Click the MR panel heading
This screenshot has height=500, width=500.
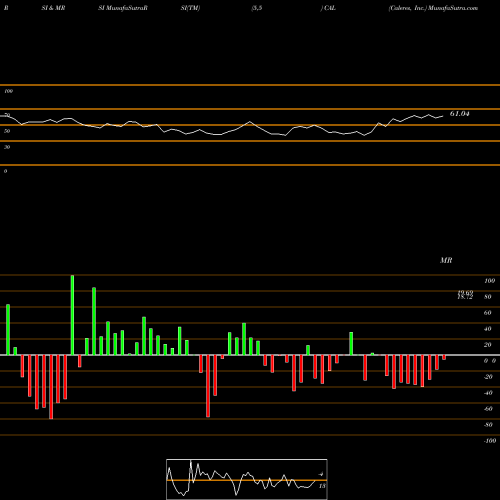pyautogui.click(x=446, y=260)
